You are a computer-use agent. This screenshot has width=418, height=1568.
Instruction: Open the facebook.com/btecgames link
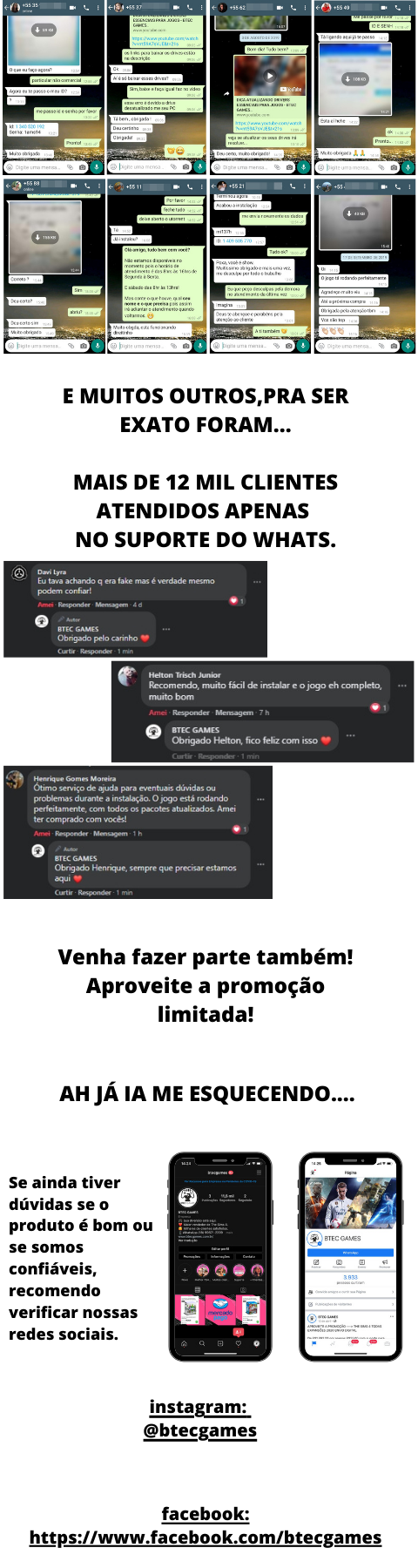(x=206, y=1538)
